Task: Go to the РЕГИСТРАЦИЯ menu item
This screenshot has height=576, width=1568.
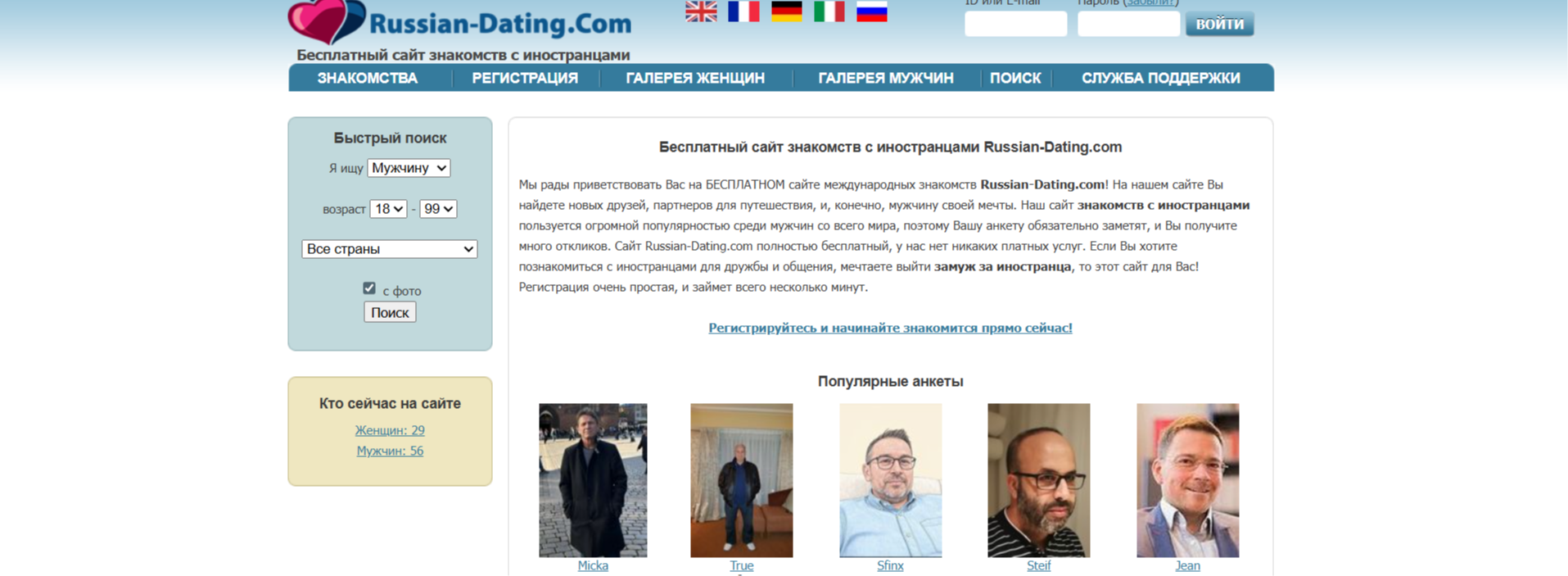Action: 525,78
